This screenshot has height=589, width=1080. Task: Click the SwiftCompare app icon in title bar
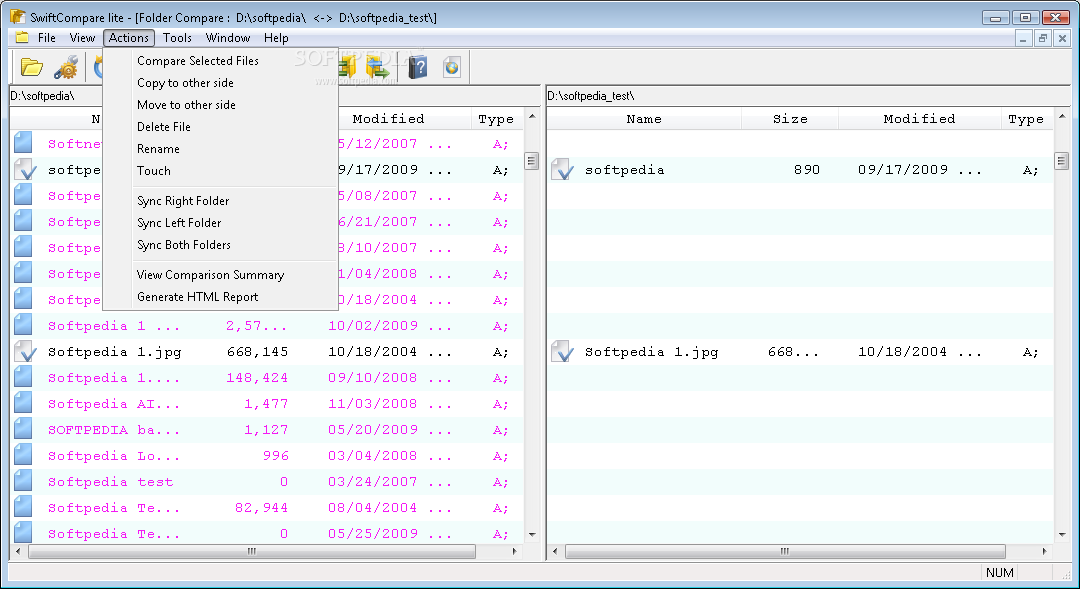[x=17, y=17]
